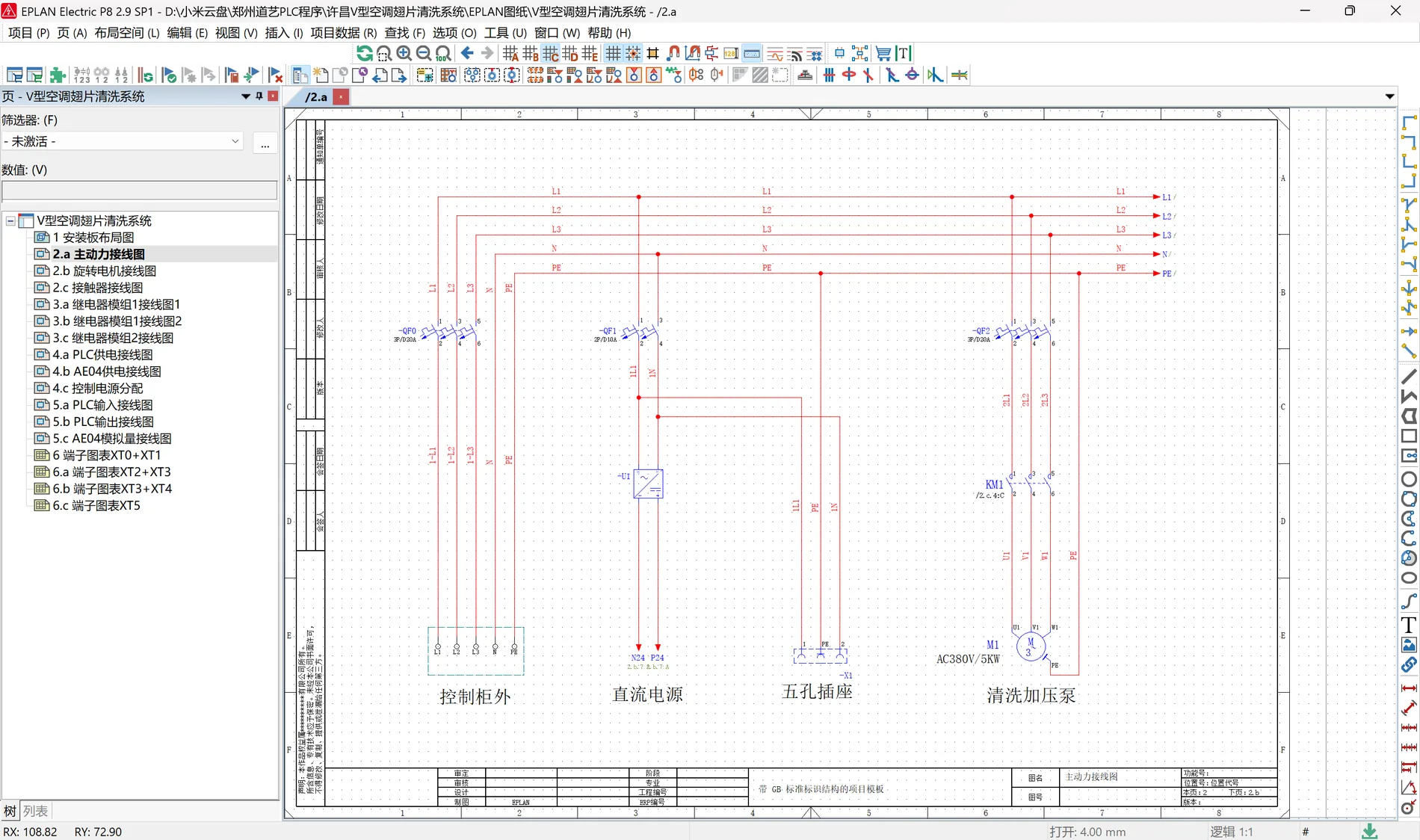Screen dimensions: 1420x840
Task: Toggle snap to grid button
Action: point(633,53)
